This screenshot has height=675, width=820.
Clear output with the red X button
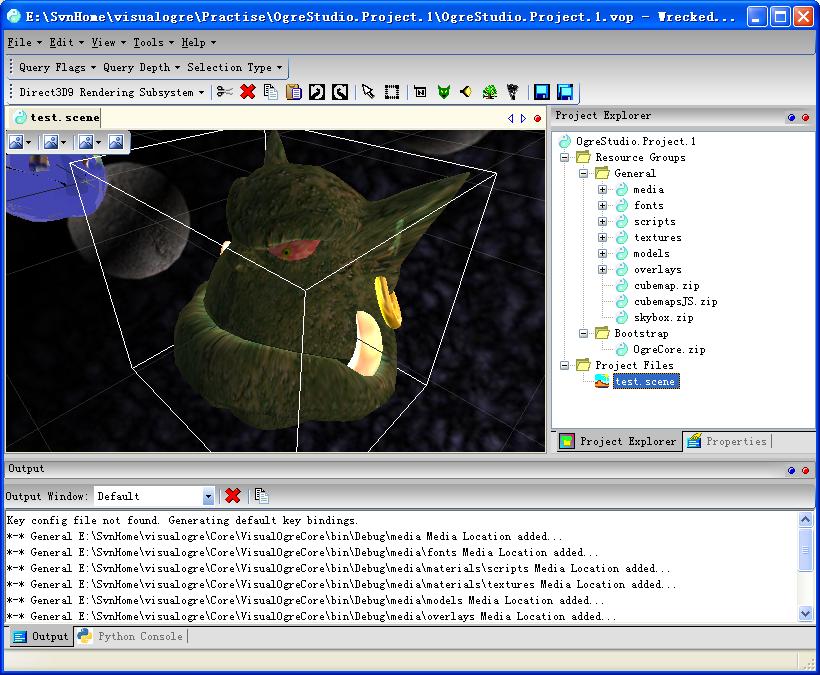tap(233, 496)
